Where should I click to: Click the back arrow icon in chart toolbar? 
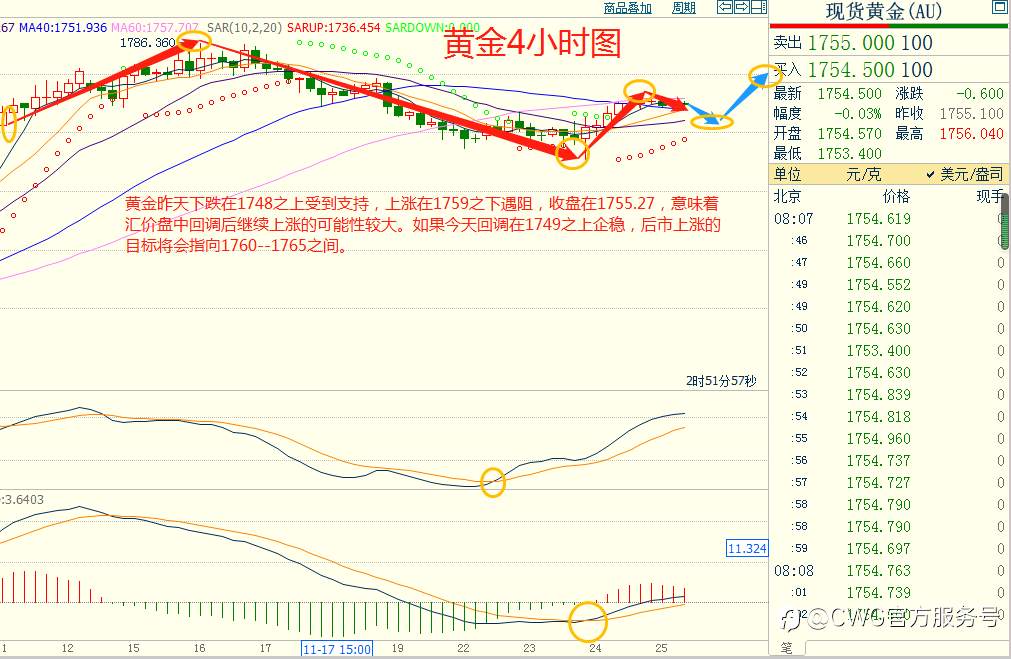click(x=725, y=7)
